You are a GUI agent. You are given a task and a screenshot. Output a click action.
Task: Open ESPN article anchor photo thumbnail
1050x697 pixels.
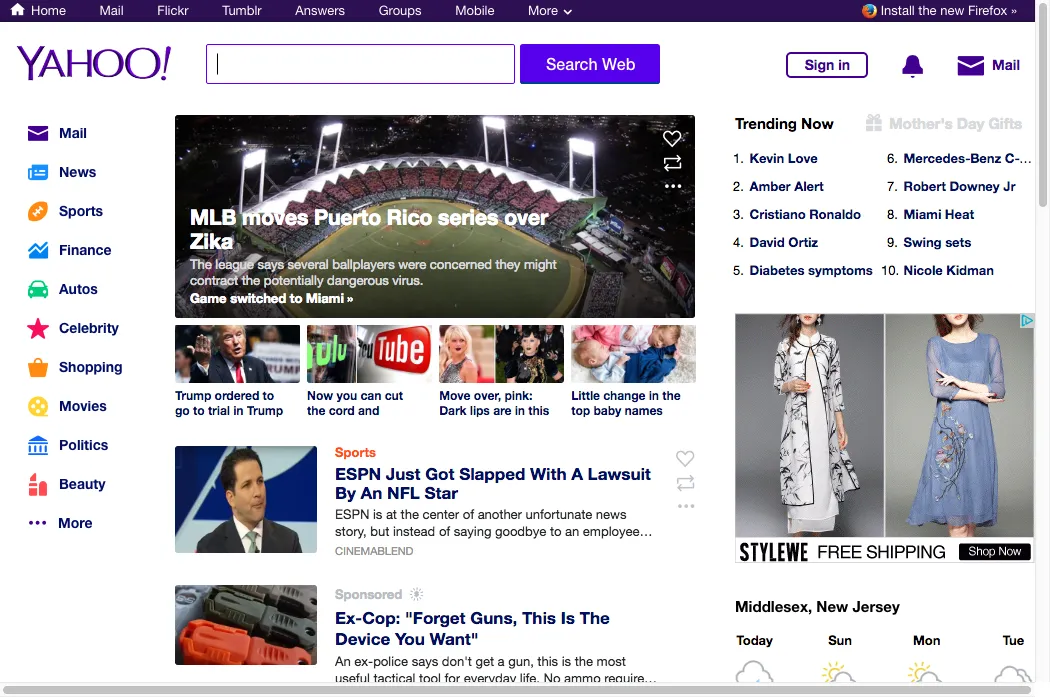246,499
